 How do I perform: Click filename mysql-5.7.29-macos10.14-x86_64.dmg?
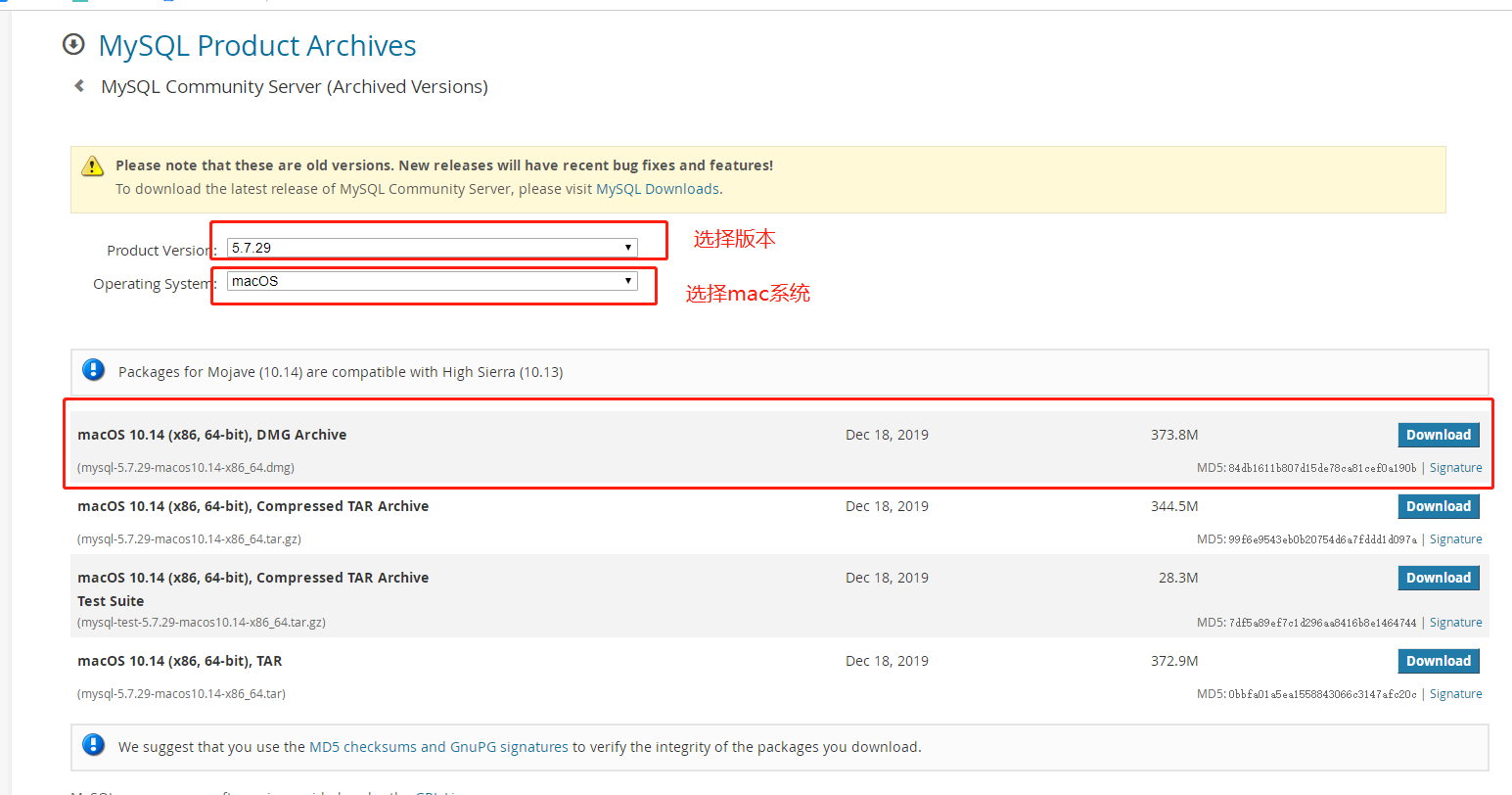point(186,468)
